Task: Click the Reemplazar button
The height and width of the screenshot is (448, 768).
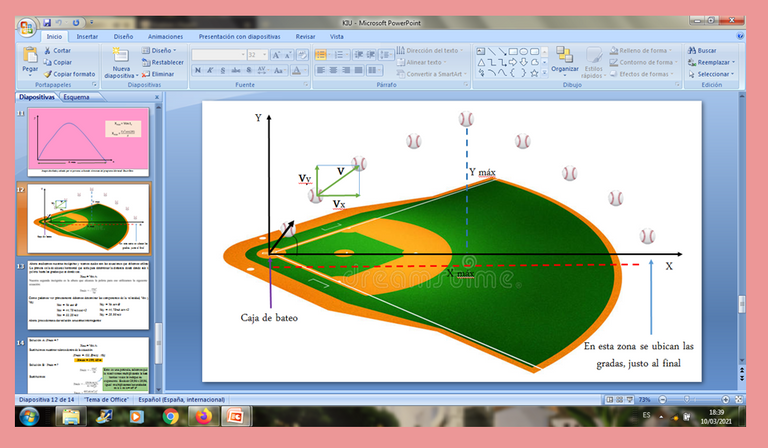Action: (714, 62)
